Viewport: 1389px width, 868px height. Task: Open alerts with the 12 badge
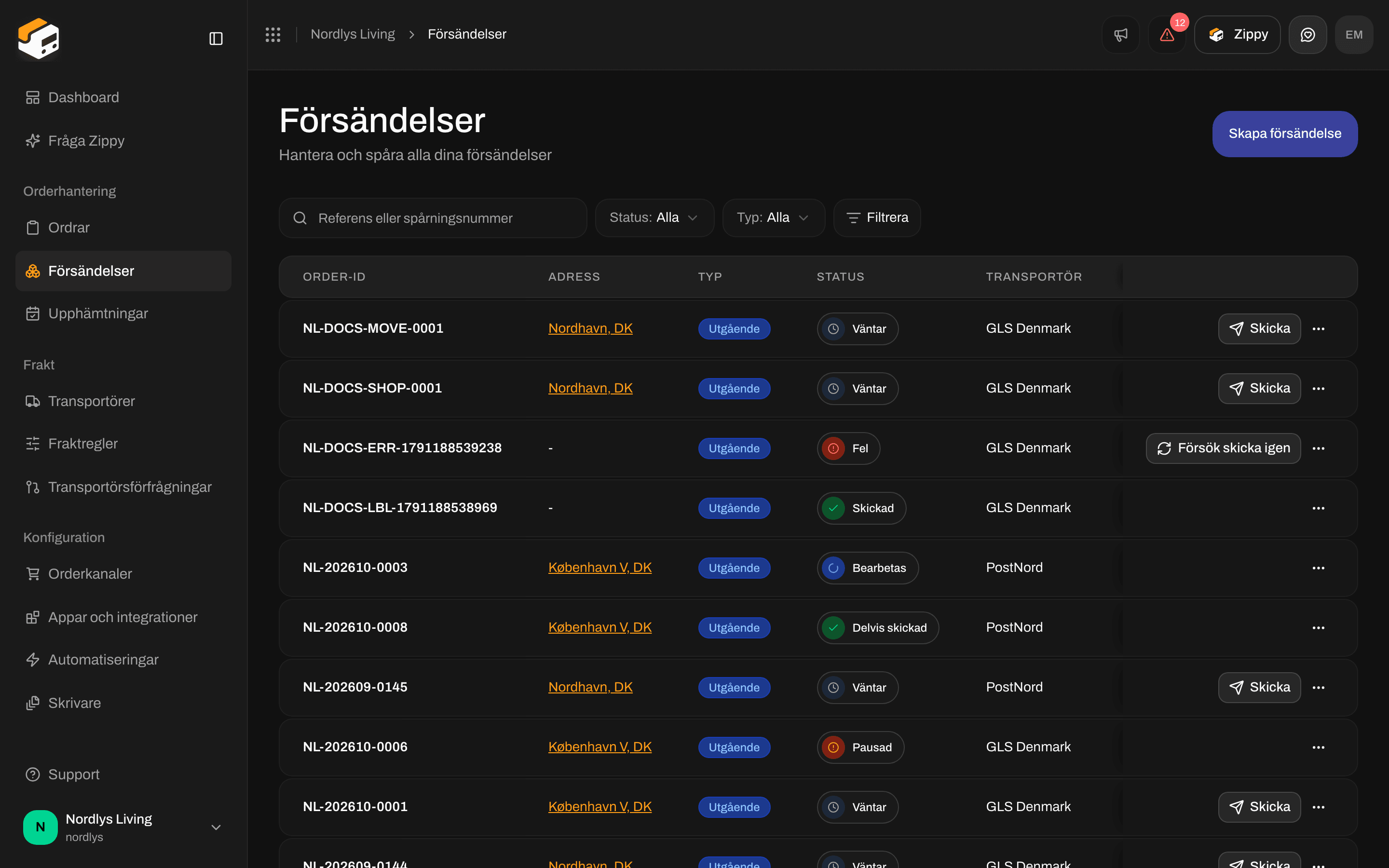(x=1167, y=34)
